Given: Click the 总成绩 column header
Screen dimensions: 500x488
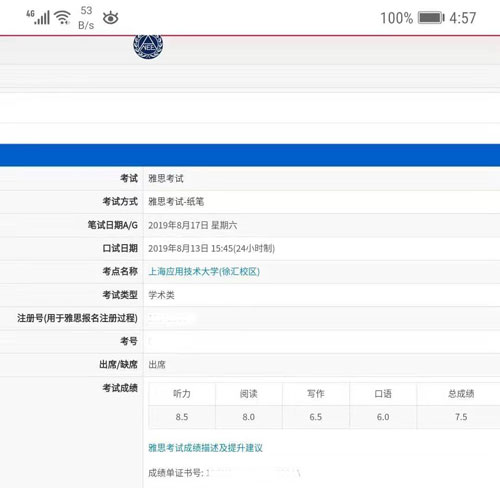Looking at the screenshot, I should tap(461, 394).
